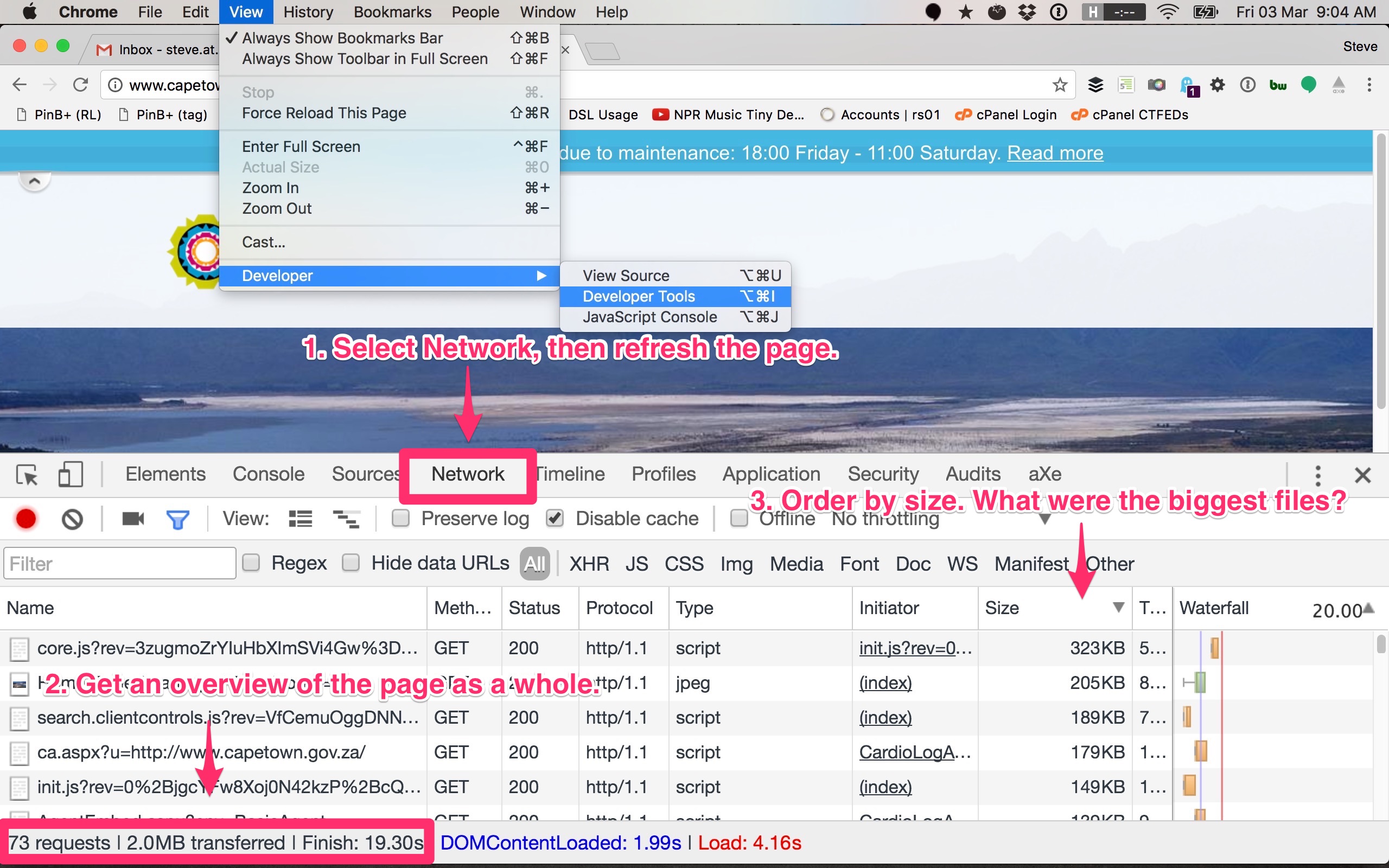Click the network Filter text field

pyautogui.click(x=119, y=564)
